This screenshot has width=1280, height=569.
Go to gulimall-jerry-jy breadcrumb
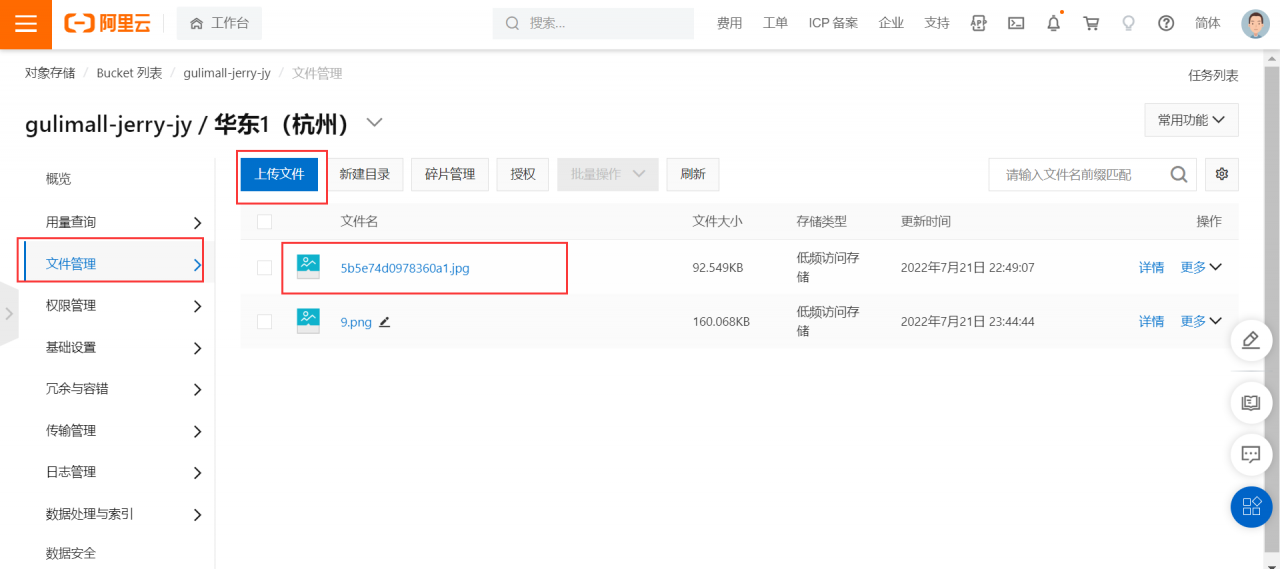(x=227, y=73)
